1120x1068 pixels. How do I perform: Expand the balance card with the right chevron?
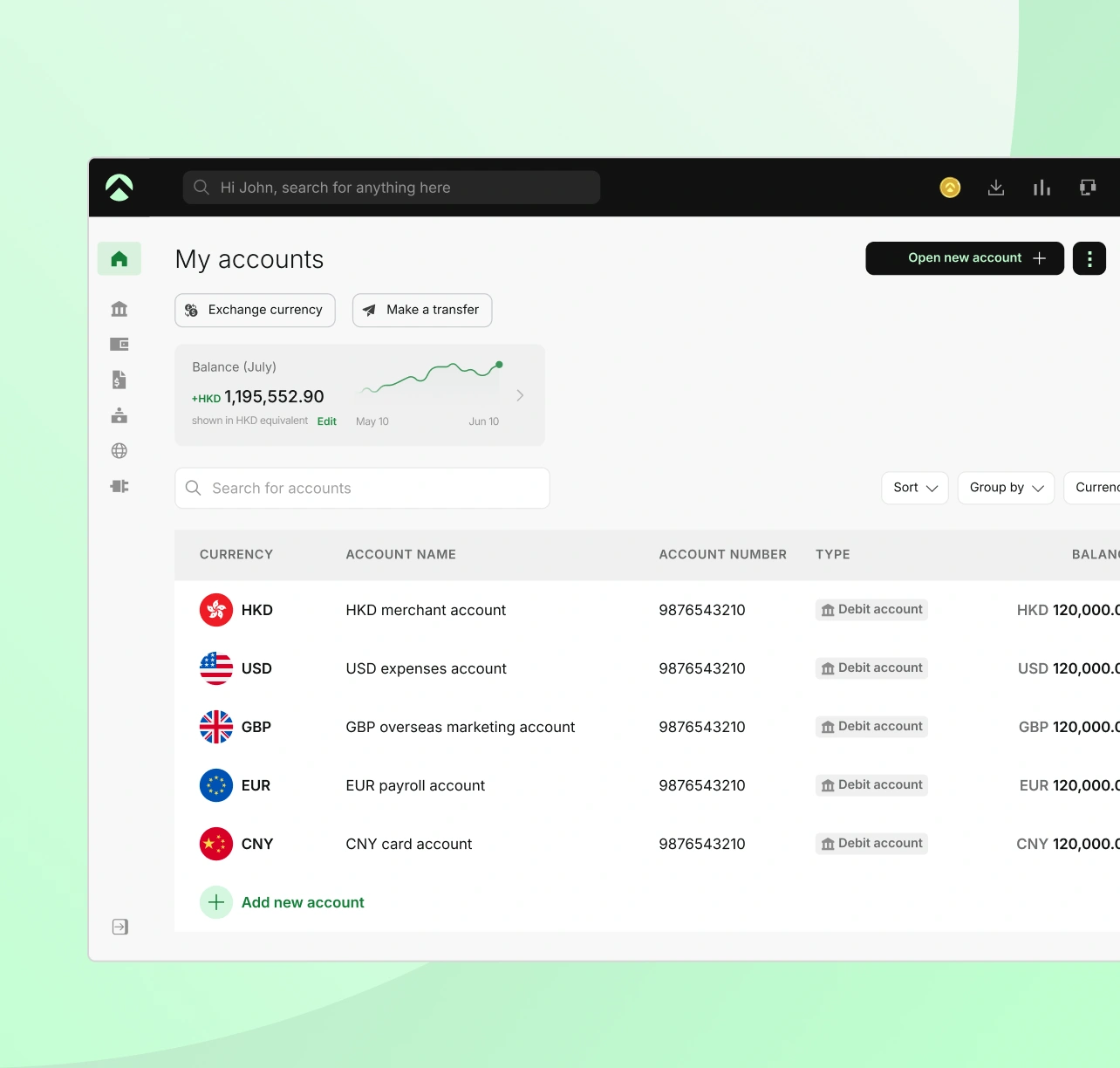(x=520, y=395)
